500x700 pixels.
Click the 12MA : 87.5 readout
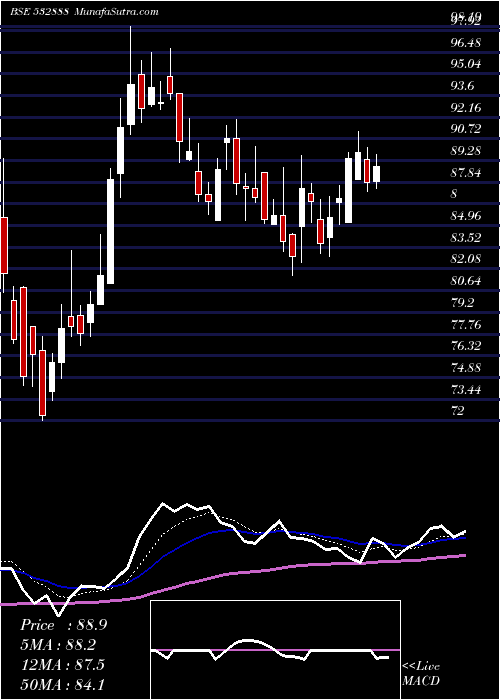click(x=62, y=664)
